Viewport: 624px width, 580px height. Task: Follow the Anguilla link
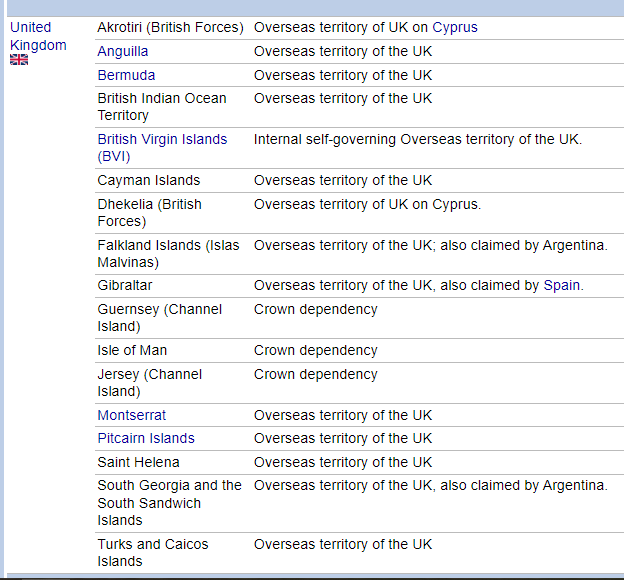pyautogui.click(x=123, y=51)
